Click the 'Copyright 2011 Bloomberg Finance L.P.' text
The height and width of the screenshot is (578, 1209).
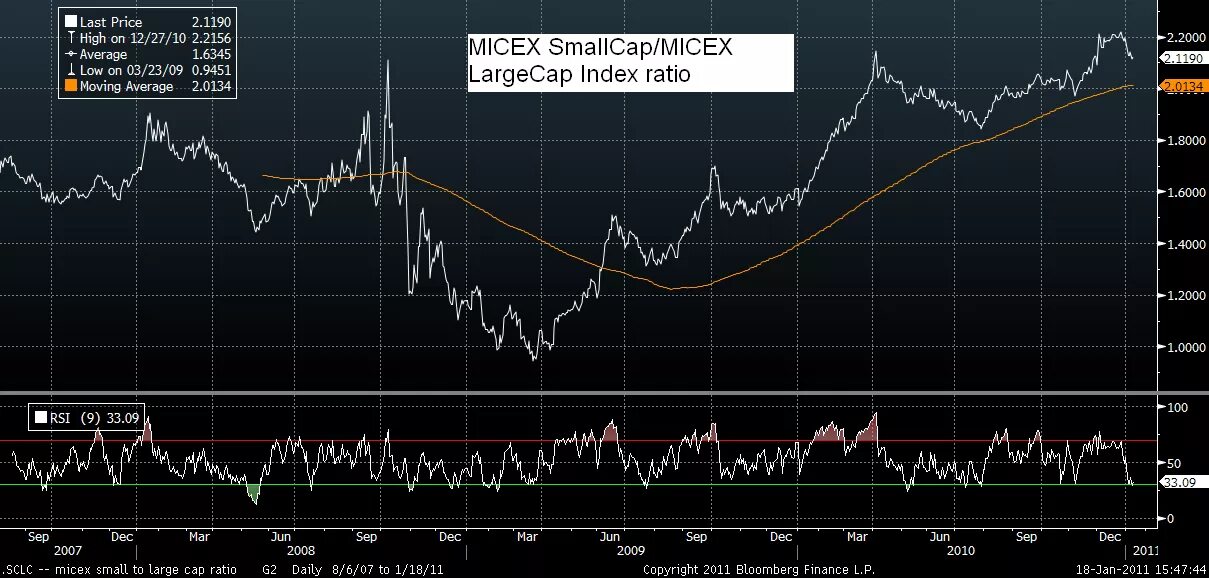click(x=760, y=569)
